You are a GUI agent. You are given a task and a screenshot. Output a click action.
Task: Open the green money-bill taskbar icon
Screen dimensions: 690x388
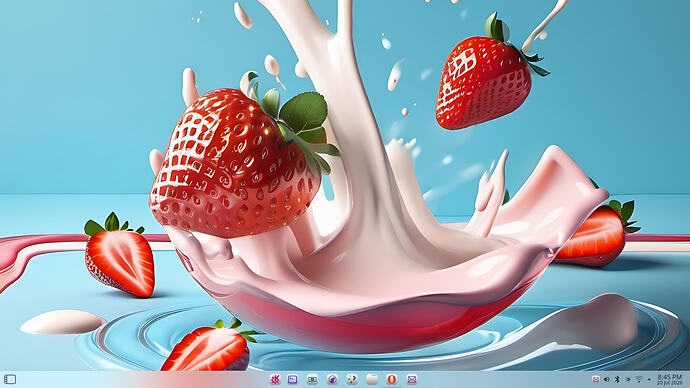pyautogui.click(x=312, y=379)
